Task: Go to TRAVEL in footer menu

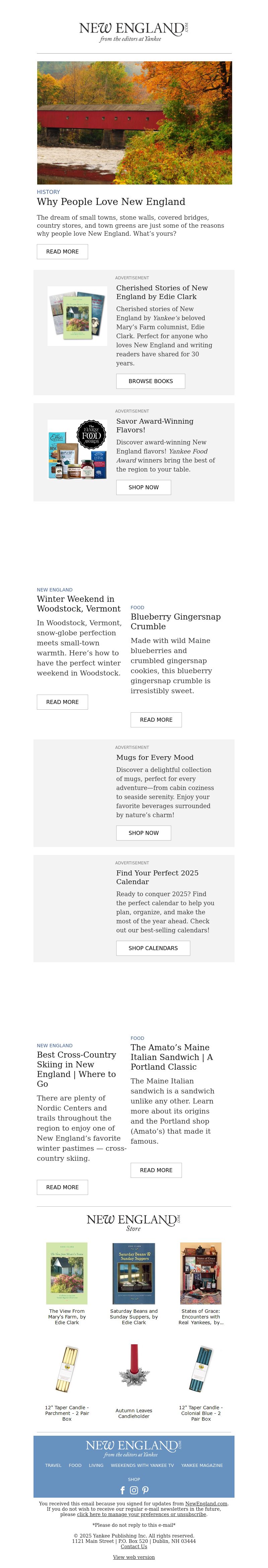Action: tap(53, 1465)
